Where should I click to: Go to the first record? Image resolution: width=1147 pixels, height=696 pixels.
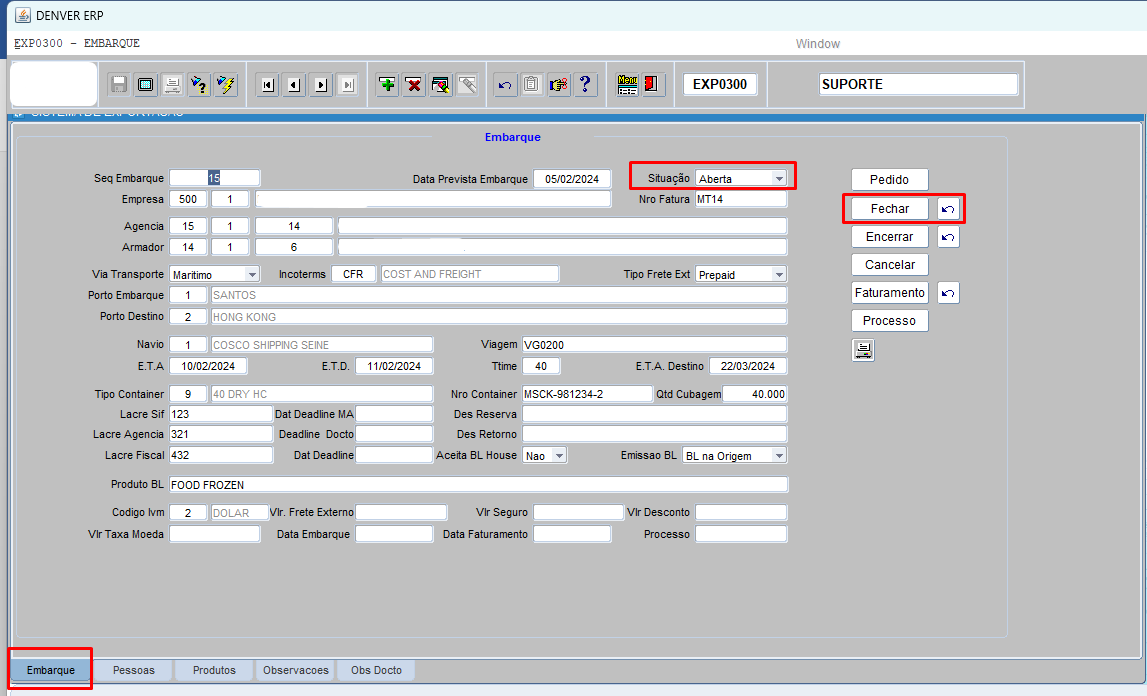(x=267, y=85)
